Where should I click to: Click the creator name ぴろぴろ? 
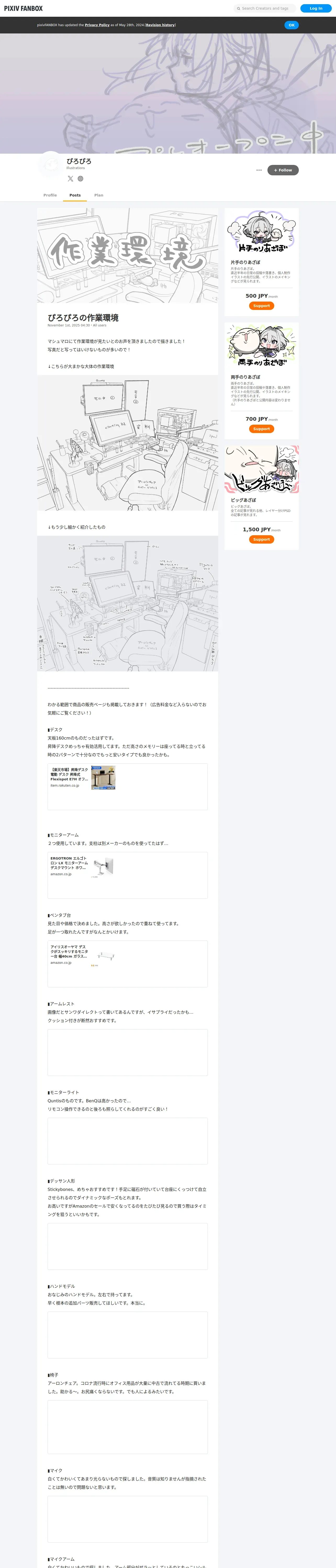click(79, 161)
